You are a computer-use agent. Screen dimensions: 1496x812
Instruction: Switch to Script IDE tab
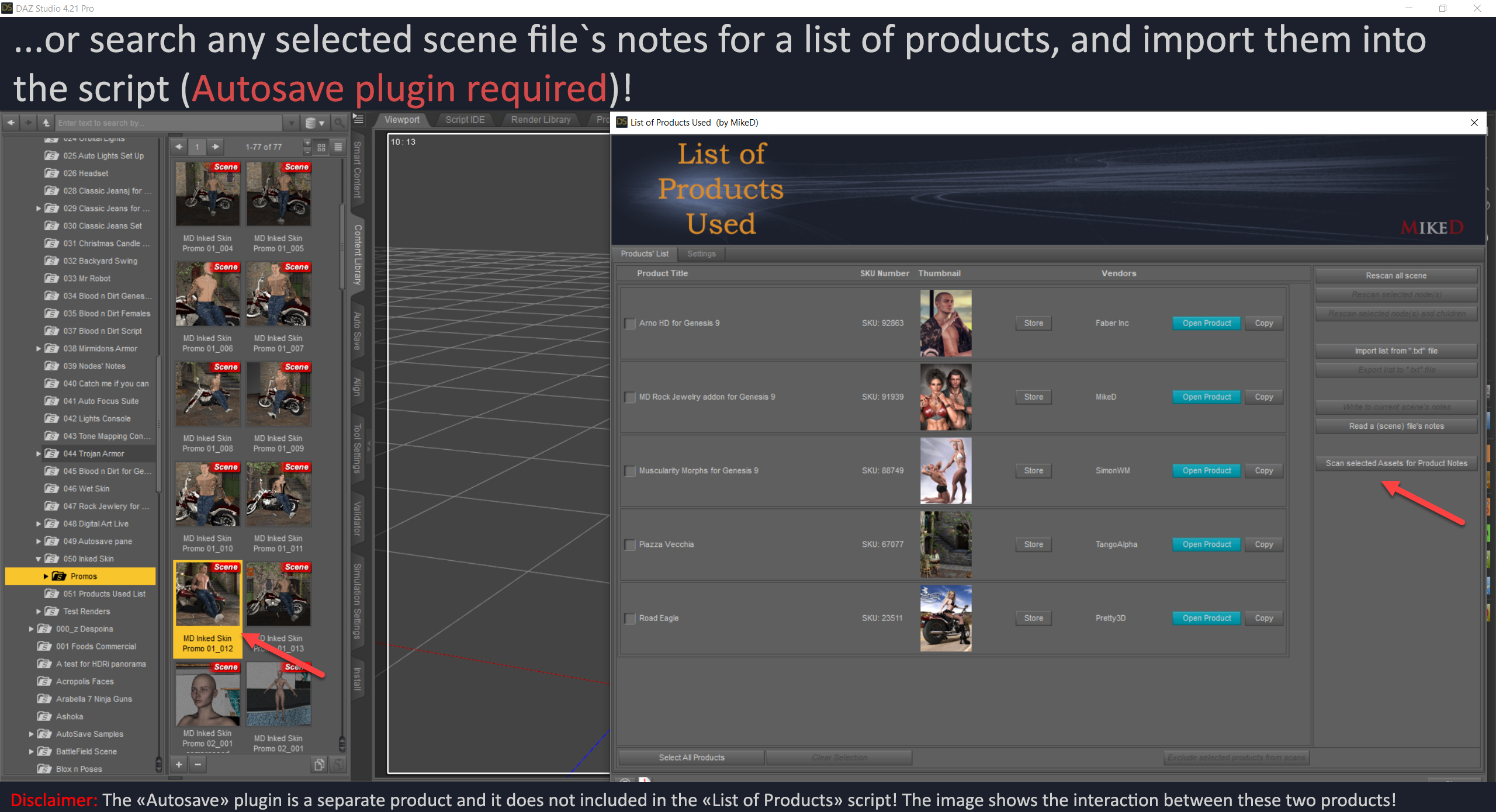[465, 120]
